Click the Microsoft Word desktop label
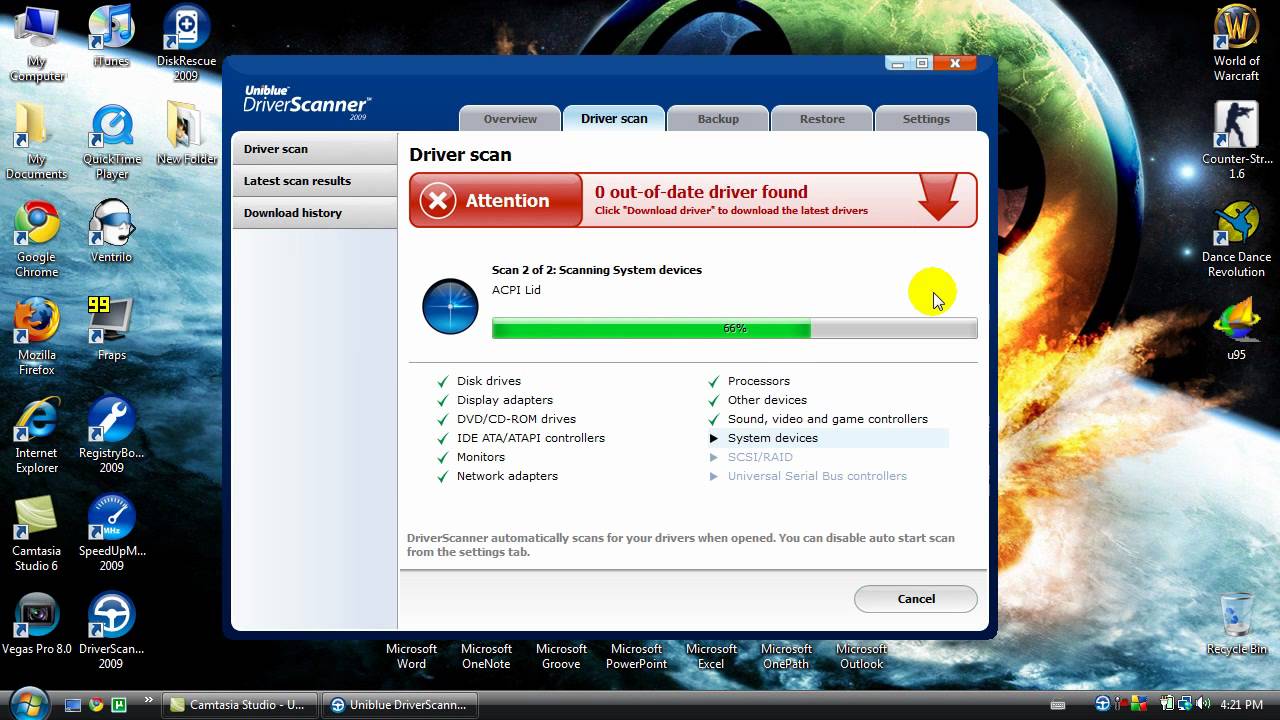Viewport: 1280px width, 720px height. point(411,656)
